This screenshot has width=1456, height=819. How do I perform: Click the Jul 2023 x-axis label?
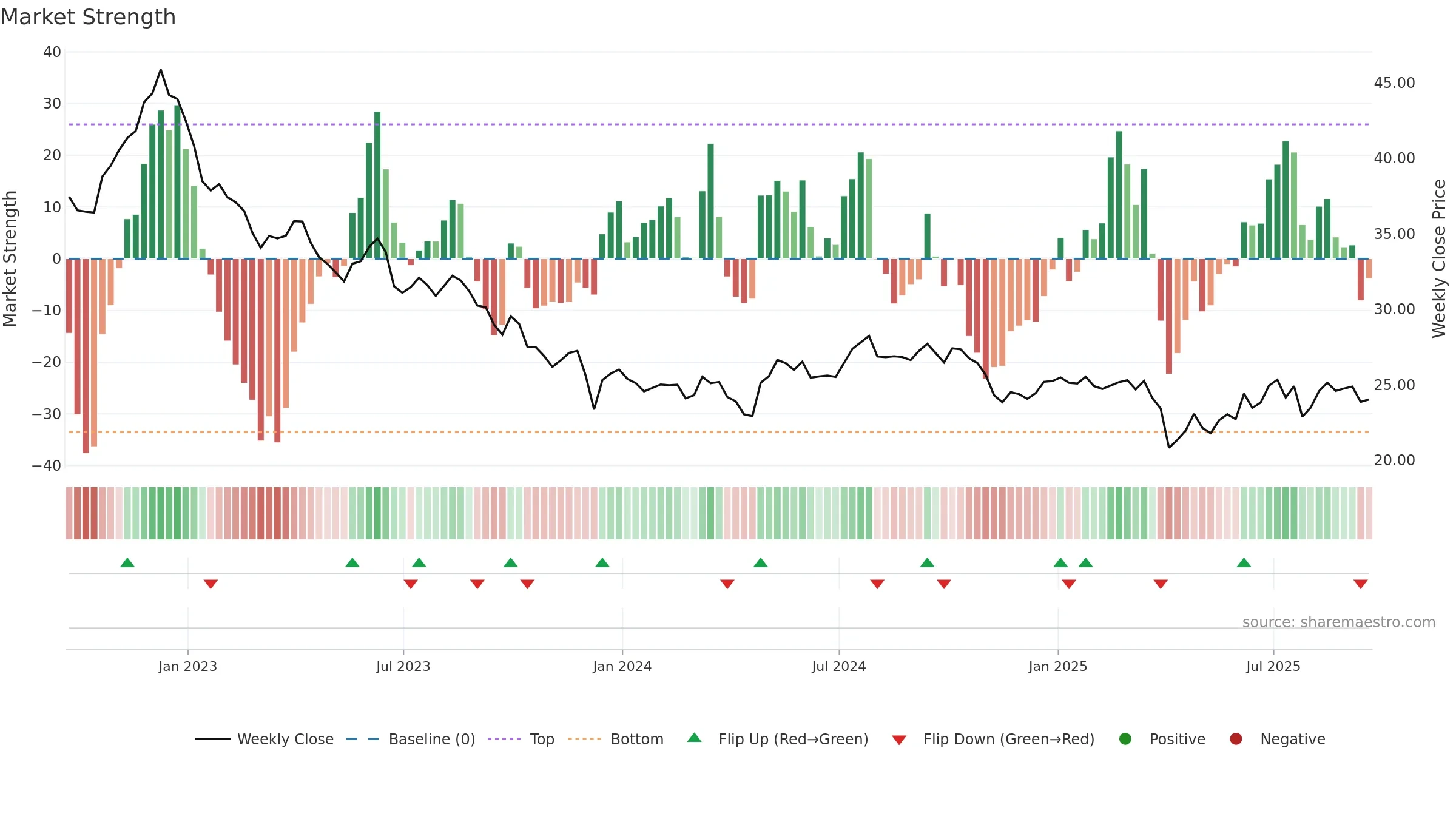(x=403, y=666)
